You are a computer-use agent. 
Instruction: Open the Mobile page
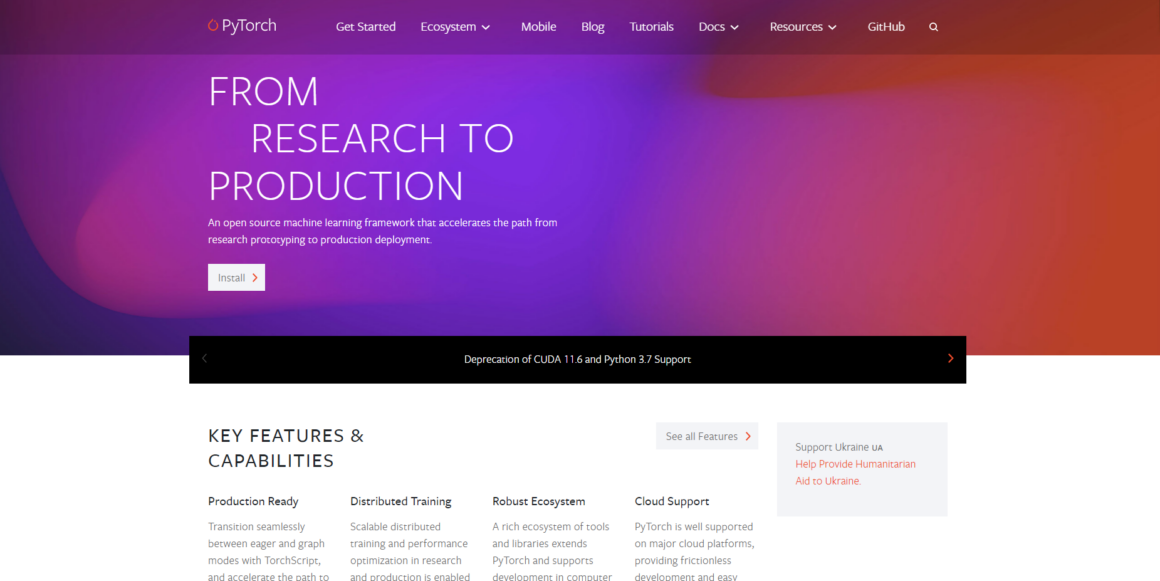coord(538,27)
